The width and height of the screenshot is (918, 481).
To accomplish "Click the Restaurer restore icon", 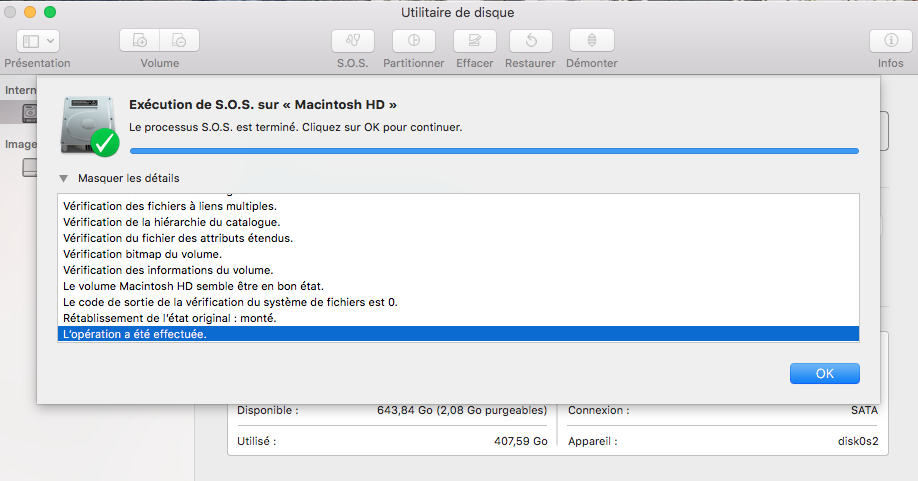I will pos(530,41).
